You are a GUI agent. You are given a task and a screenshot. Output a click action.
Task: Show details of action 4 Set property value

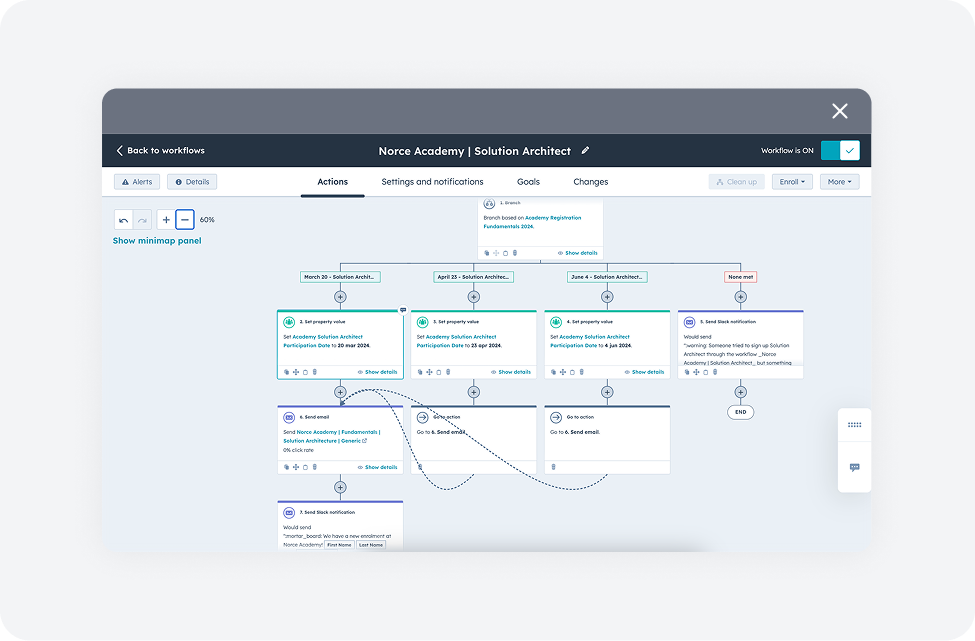point(644,372)
